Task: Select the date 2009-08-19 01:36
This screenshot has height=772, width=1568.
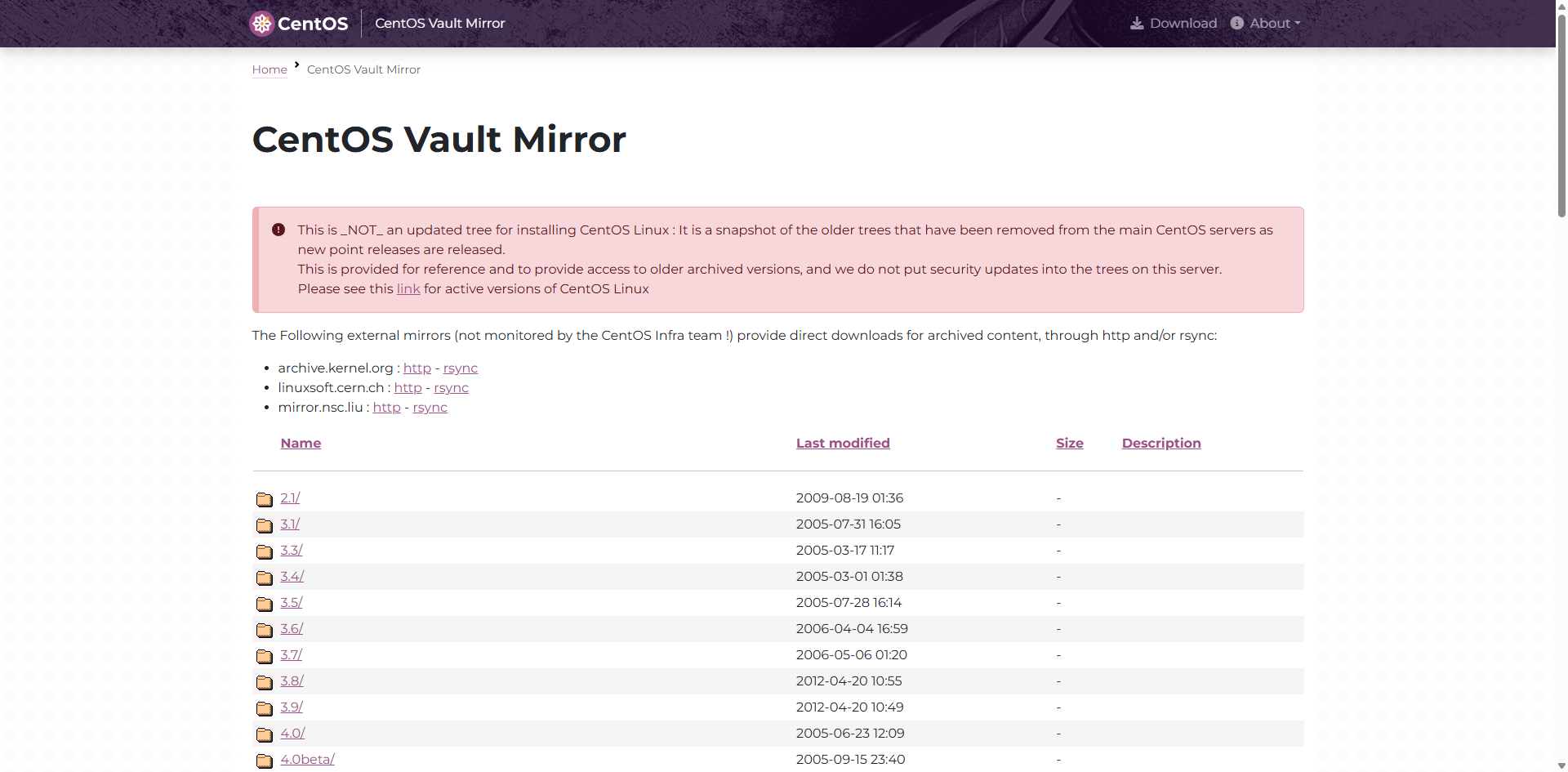Action: [x=850, y=498]
